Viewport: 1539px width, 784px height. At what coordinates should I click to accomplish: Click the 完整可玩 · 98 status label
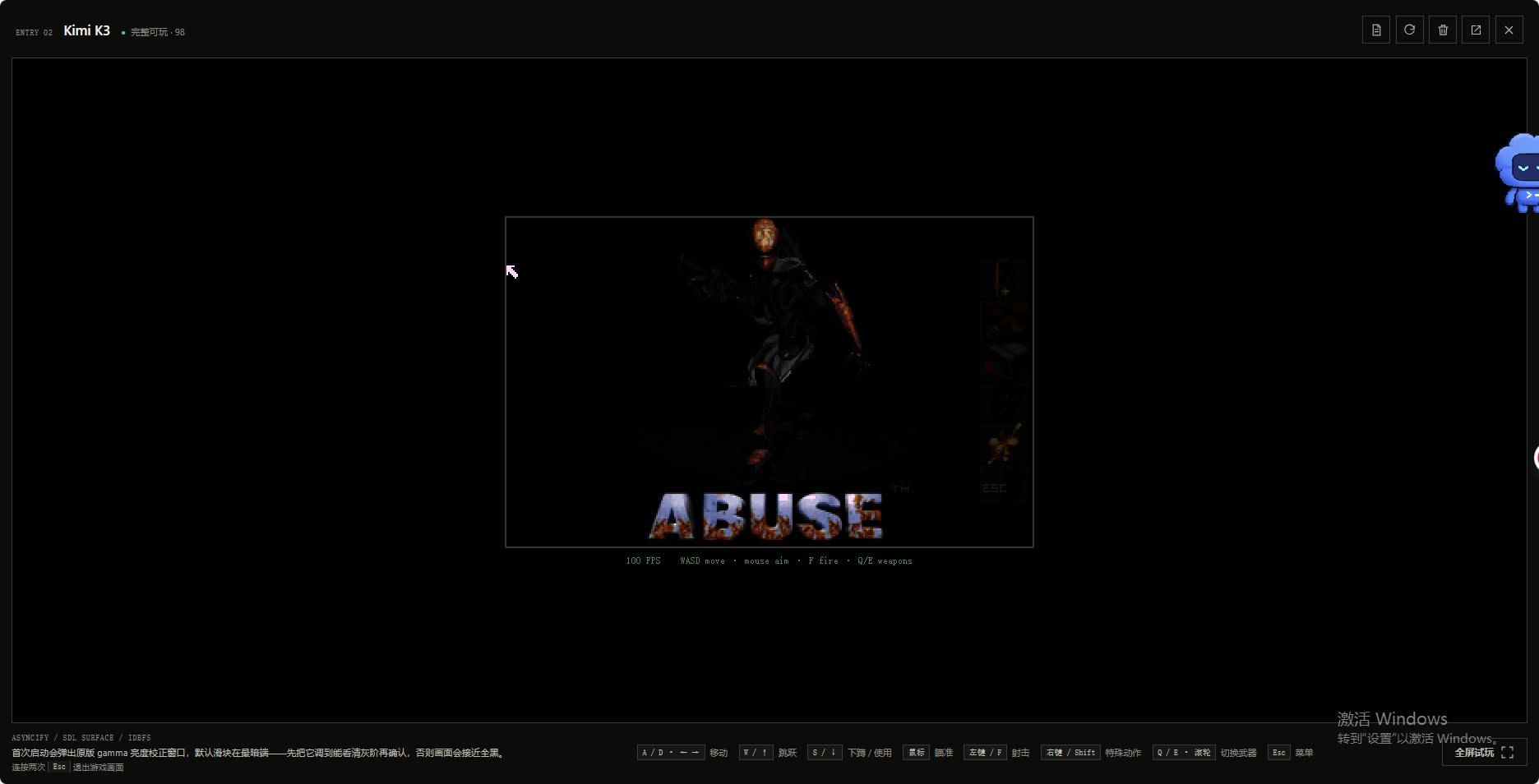tap(157, 32)
